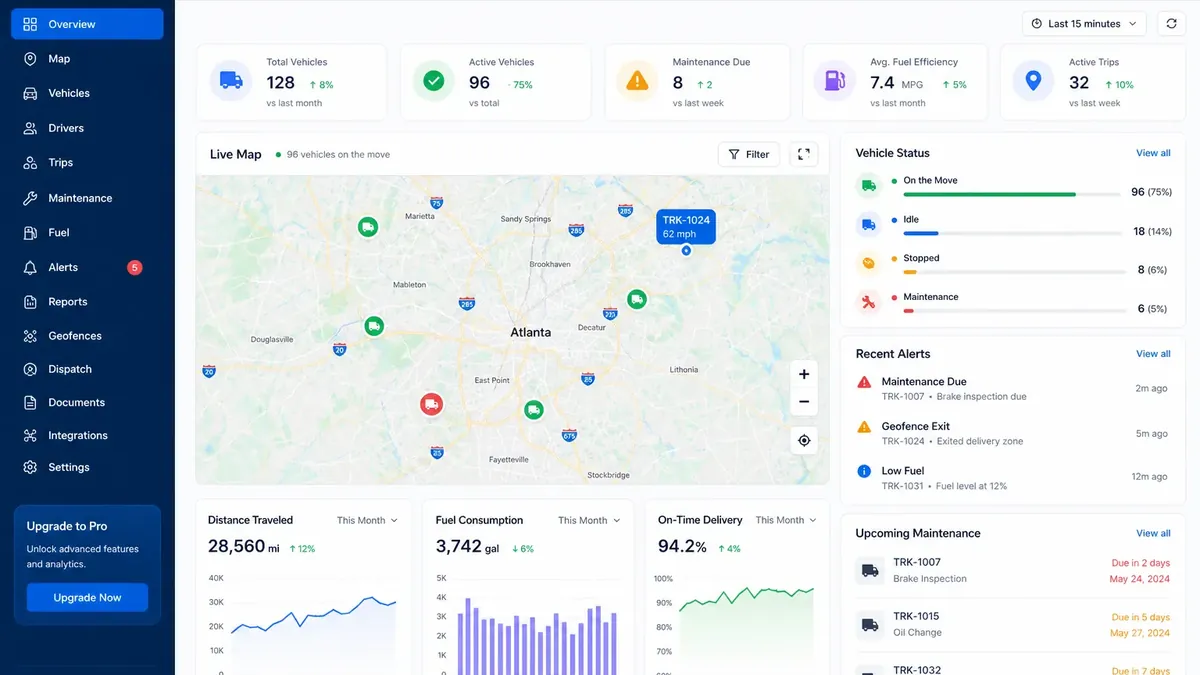Click "Brake Inspection" under TRK-1007
The image size is (1200, 675).
point(930,579)
